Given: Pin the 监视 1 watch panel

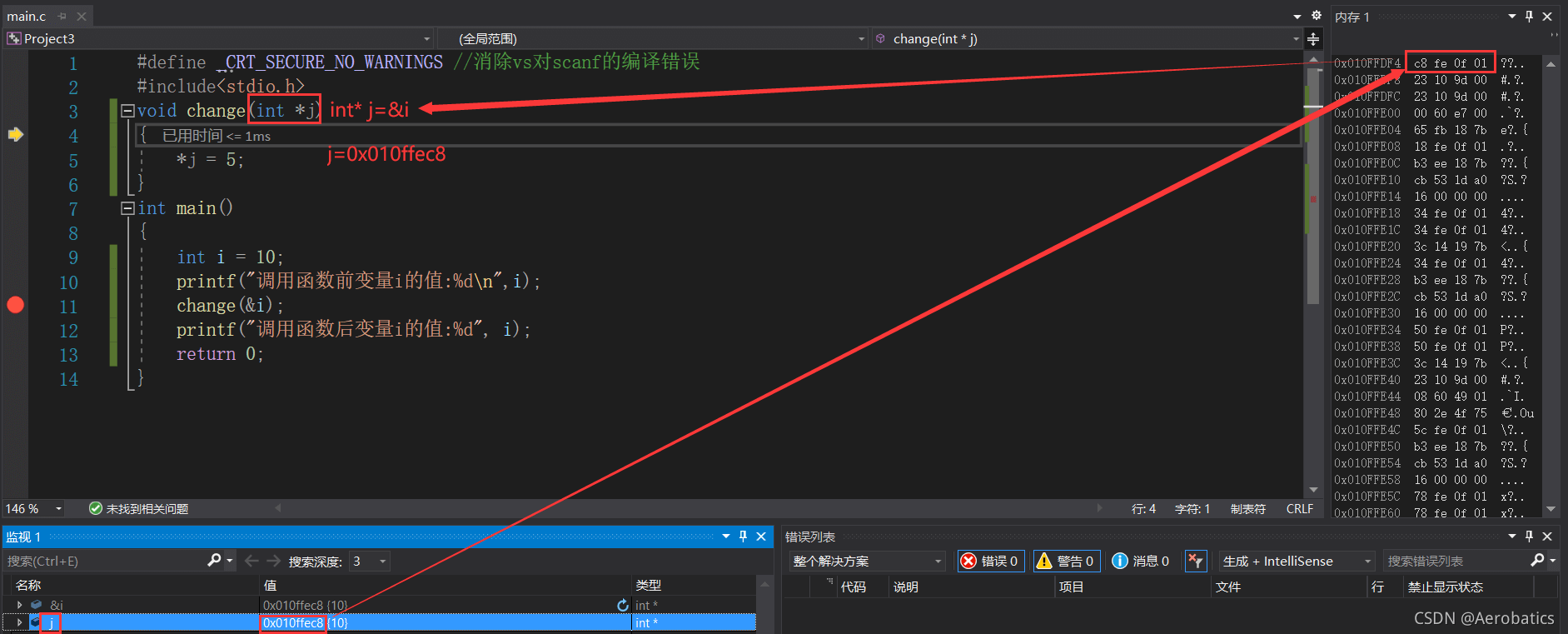Looking at the screenshot, I should (x=744, y=537).
